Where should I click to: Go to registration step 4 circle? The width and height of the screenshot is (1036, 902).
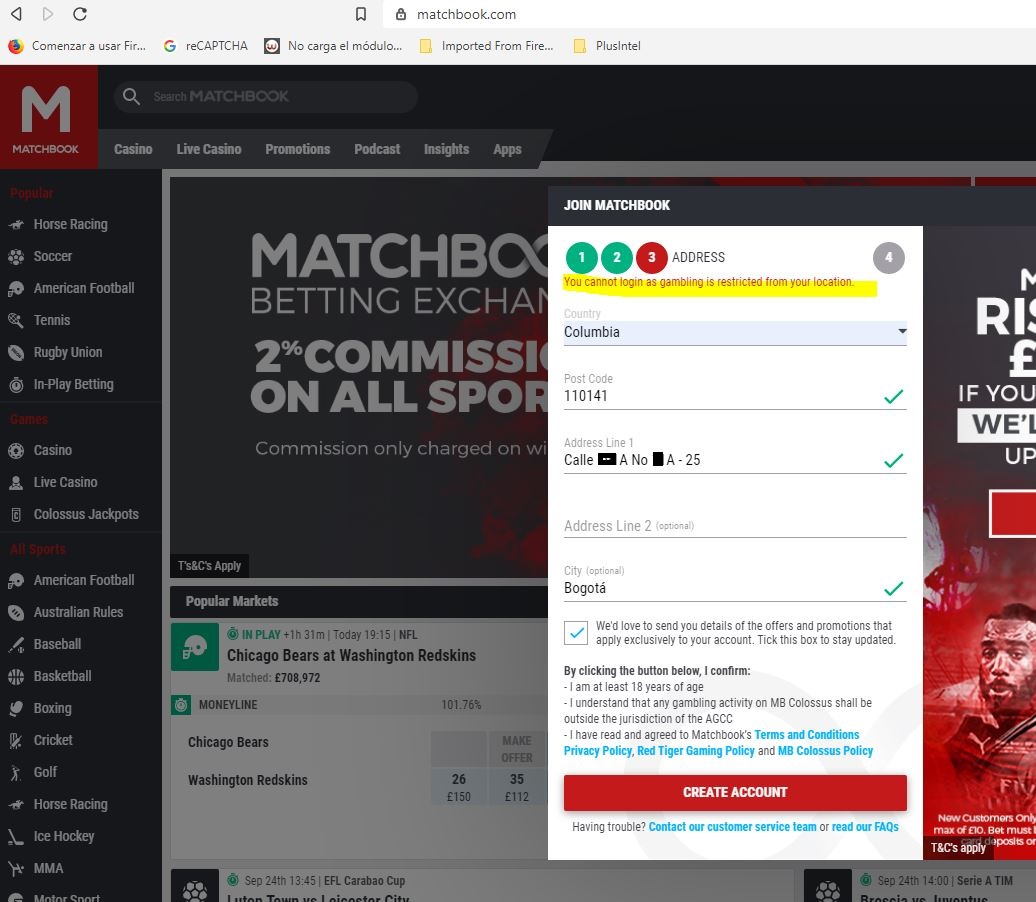[889, 258]
